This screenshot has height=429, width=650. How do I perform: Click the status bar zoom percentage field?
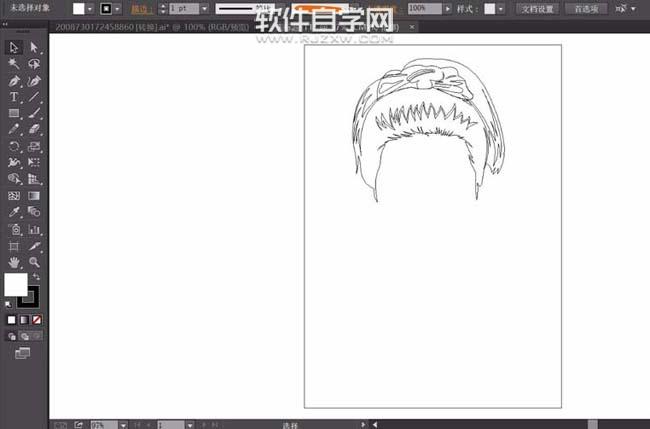point(104,425)
